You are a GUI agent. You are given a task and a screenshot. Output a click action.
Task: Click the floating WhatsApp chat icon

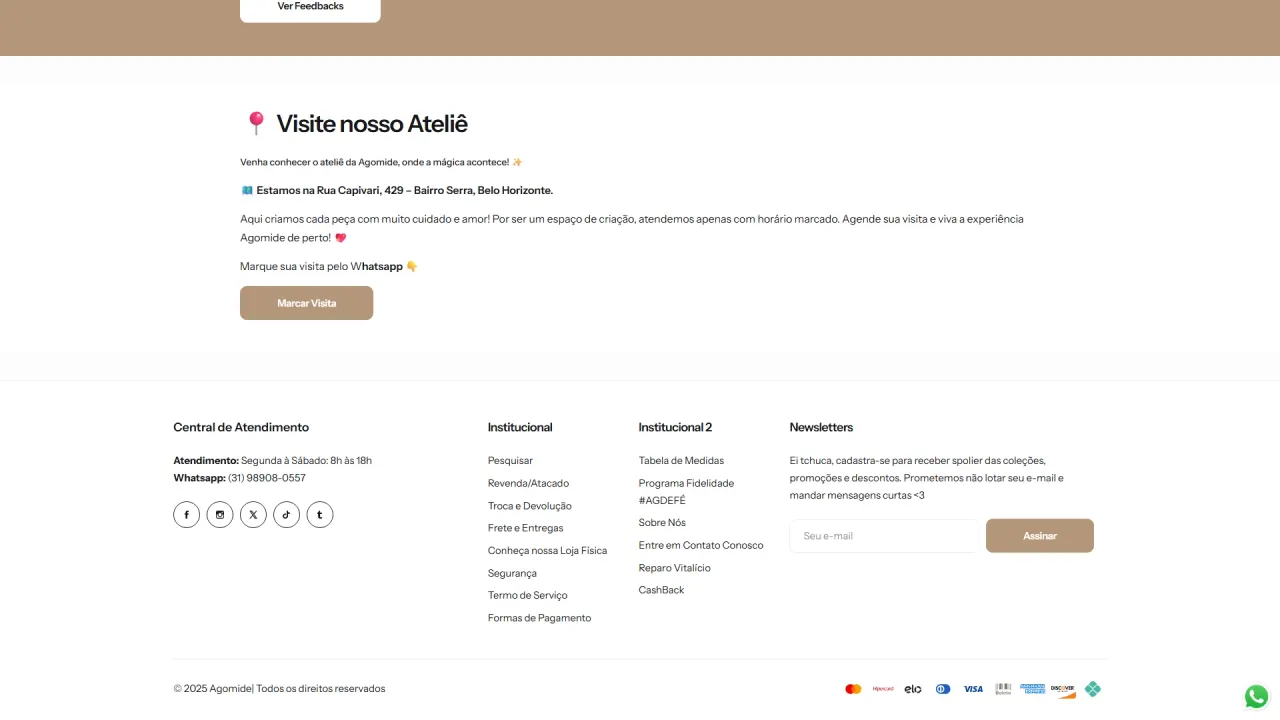(1256, 696)
